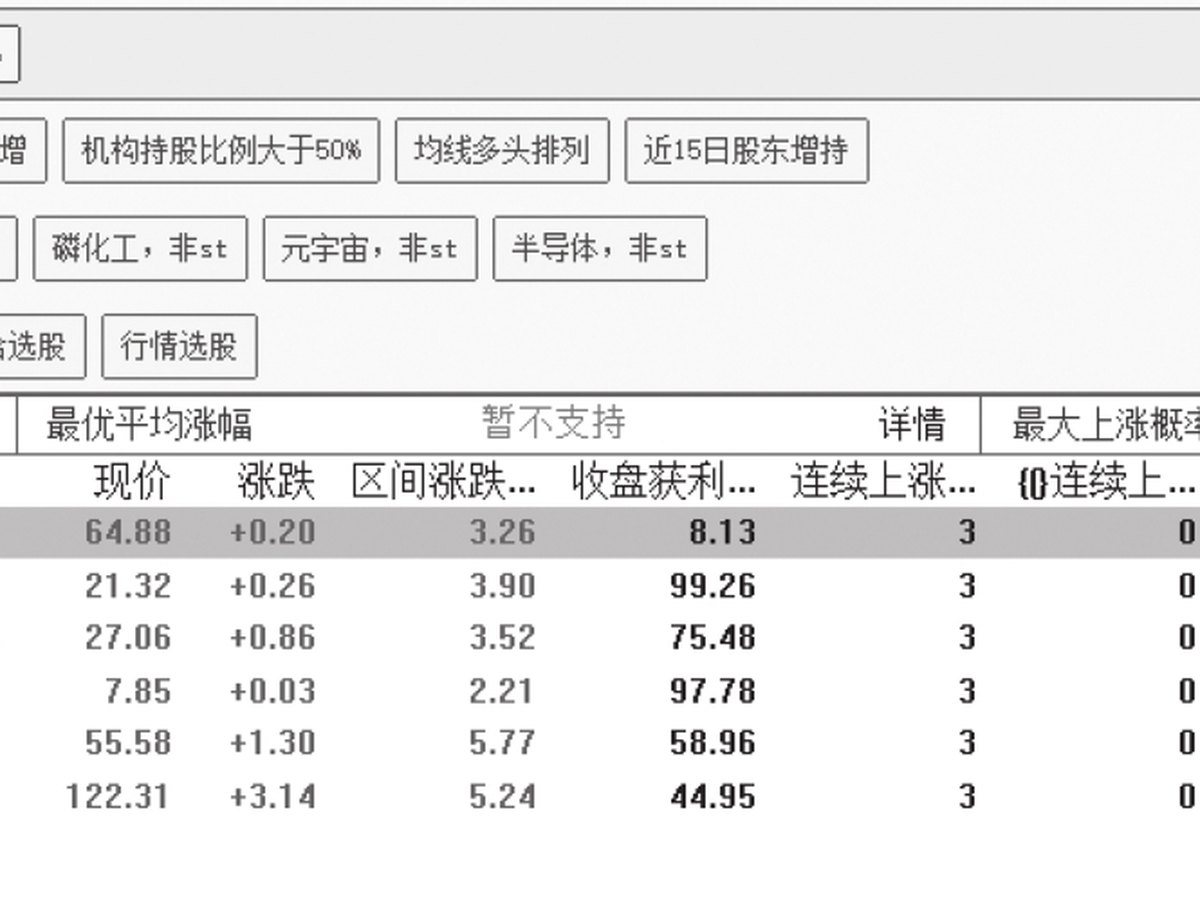Select the row with price 122.31
This screenshot has height=900, width=1200.
coord(600,797)
